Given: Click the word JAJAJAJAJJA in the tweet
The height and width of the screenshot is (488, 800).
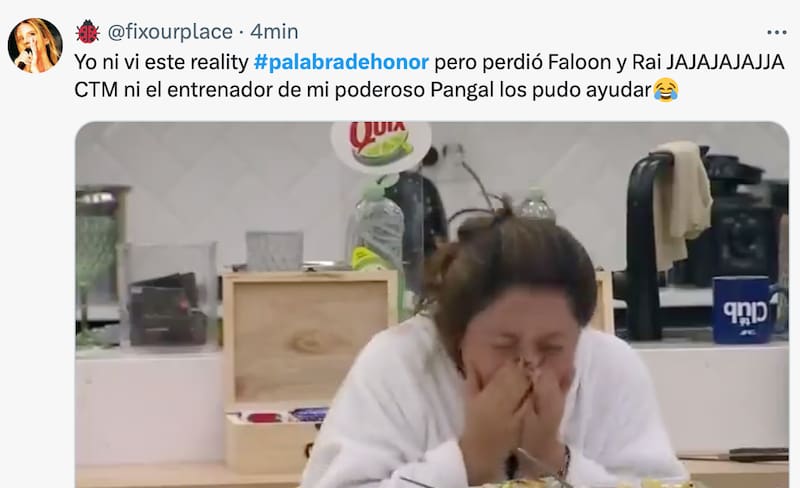Looking at the screenshot, I should (725, 62).
